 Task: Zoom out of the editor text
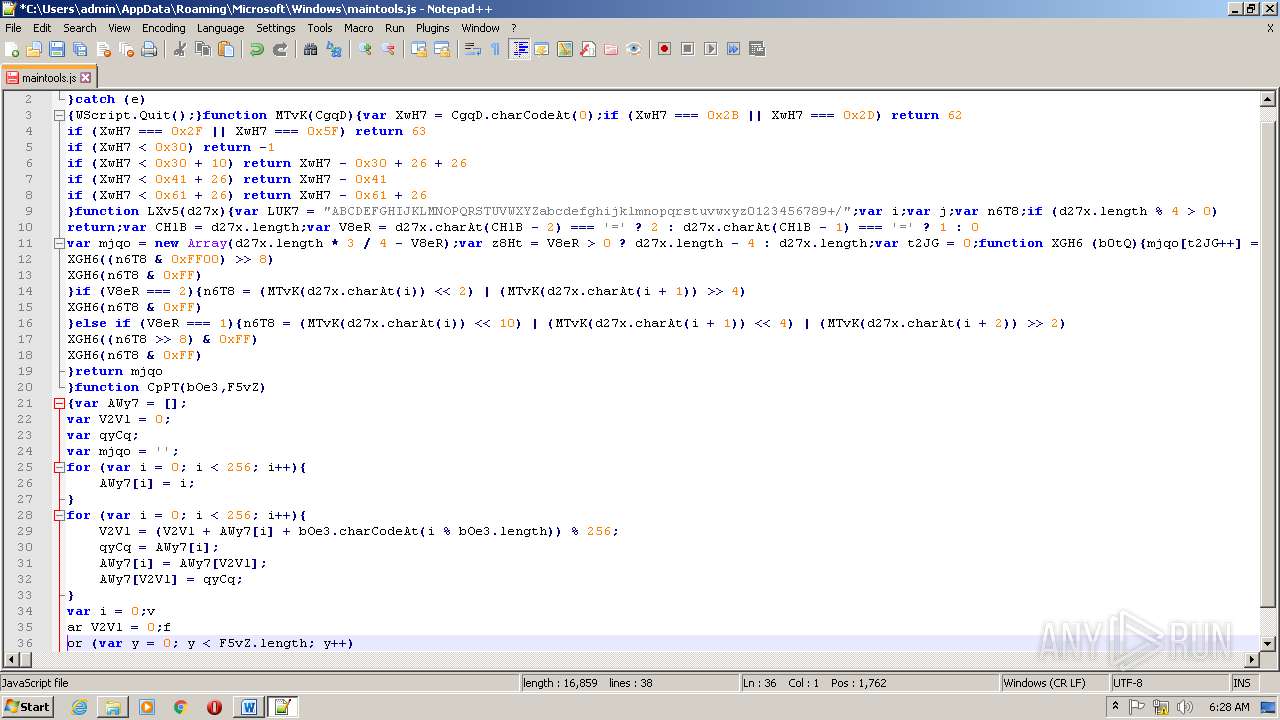click(388, 49)
